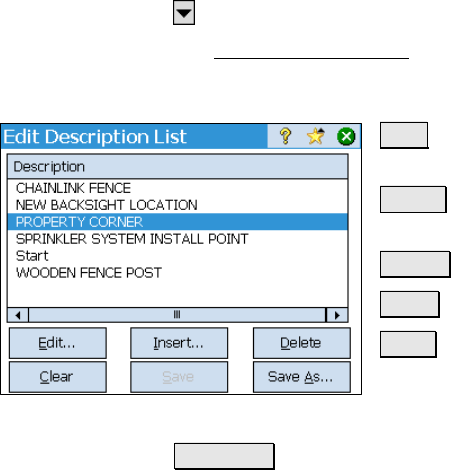The height and width of the screenshot is (470, 451).
Task: Click the Save As... button
Action: pos(302,377)
